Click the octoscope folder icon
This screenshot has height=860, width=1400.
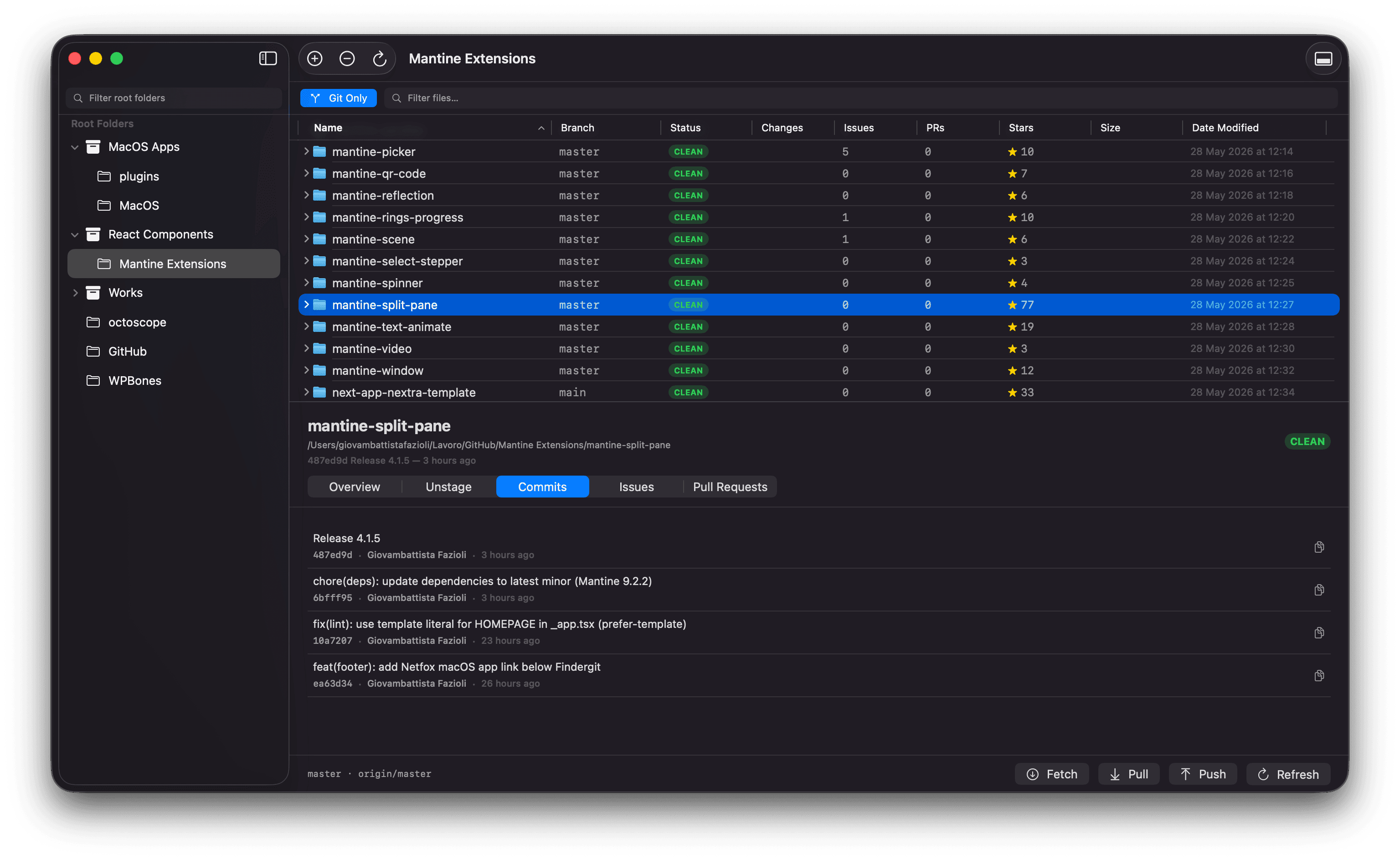pos(93,322)
